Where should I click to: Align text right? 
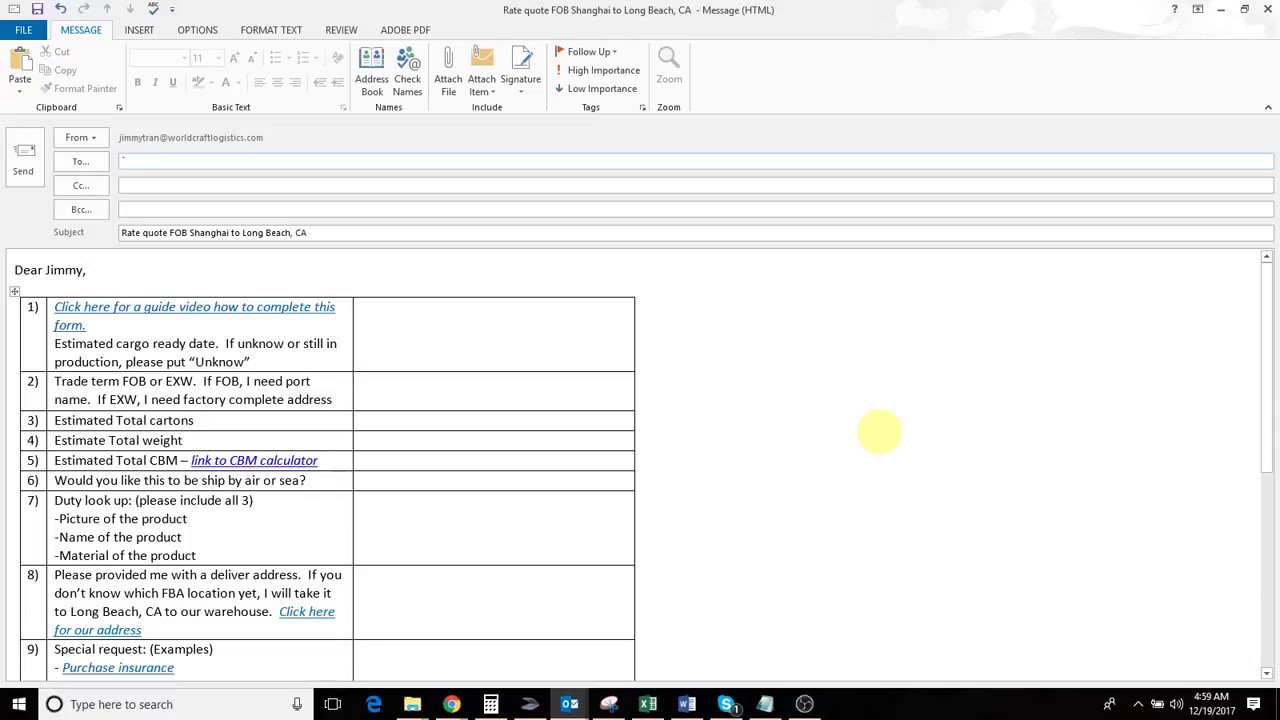[x=295, y=82]
